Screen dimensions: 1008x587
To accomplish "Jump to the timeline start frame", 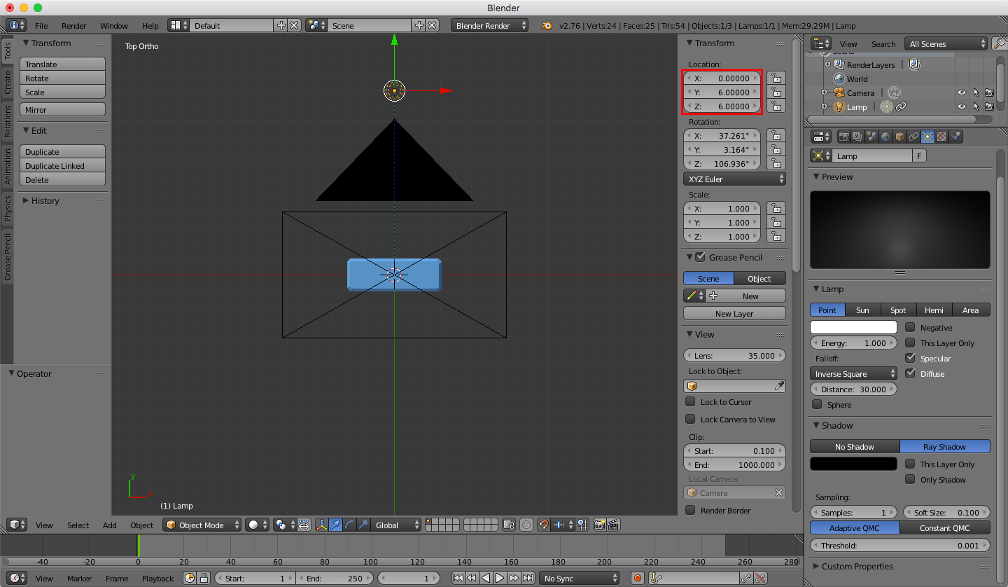I will (x=458, y=579).
